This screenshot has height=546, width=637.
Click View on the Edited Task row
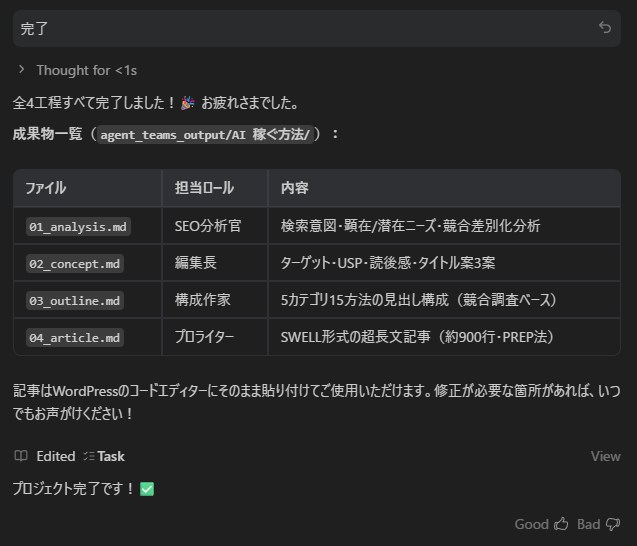pos(605,456)
